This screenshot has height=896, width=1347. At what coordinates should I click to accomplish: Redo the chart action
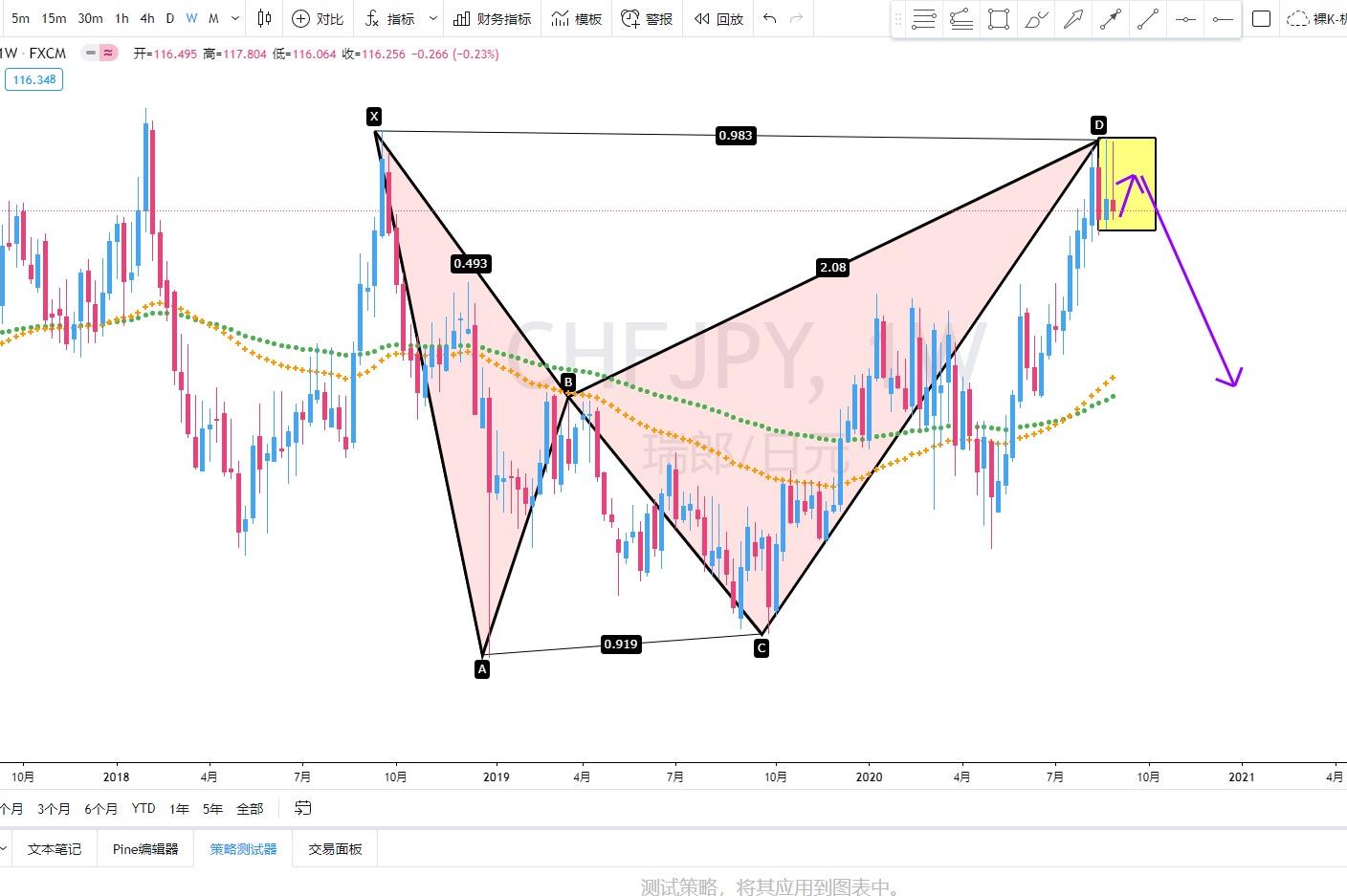tap(796, 18)
